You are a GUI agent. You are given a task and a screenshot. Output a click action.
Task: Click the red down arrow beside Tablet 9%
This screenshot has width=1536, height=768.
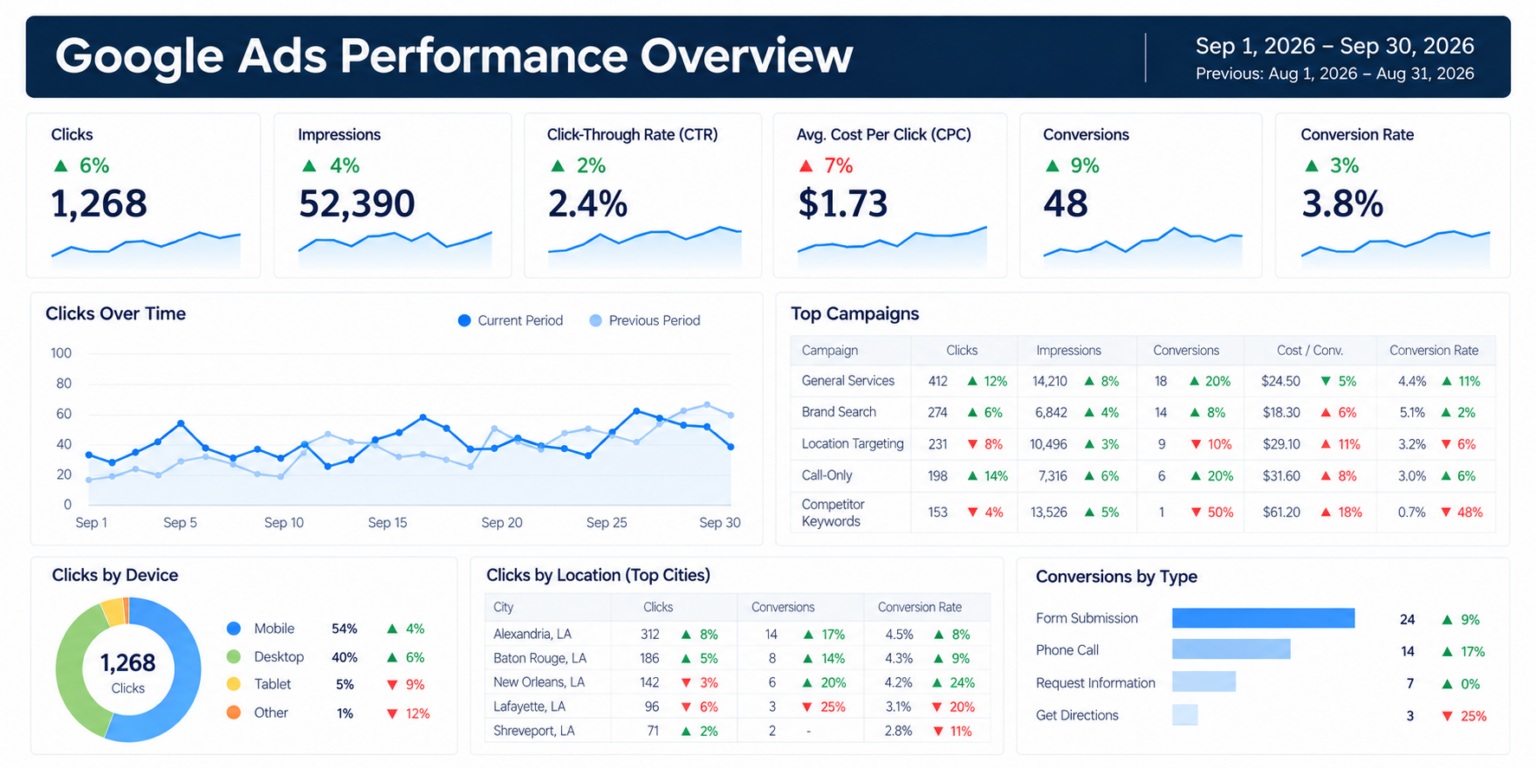pyautogui.click(x=392, y=685)
